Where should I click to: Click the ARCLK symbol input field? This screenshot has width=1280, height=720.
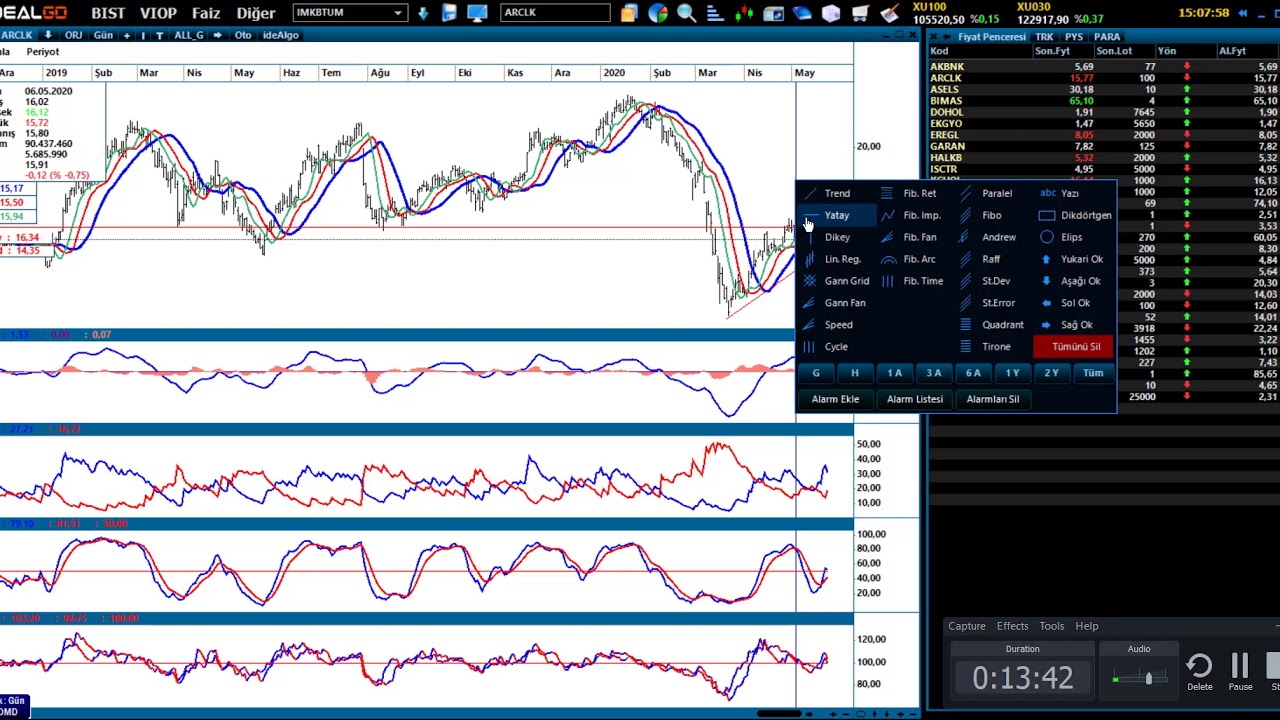point(556,13)
